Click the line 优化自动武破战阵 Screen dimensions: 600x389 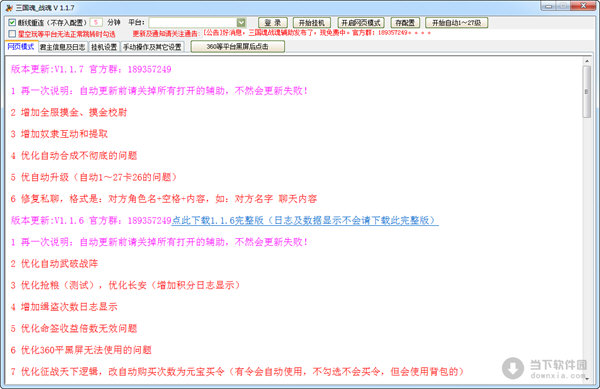coord(54,264)
